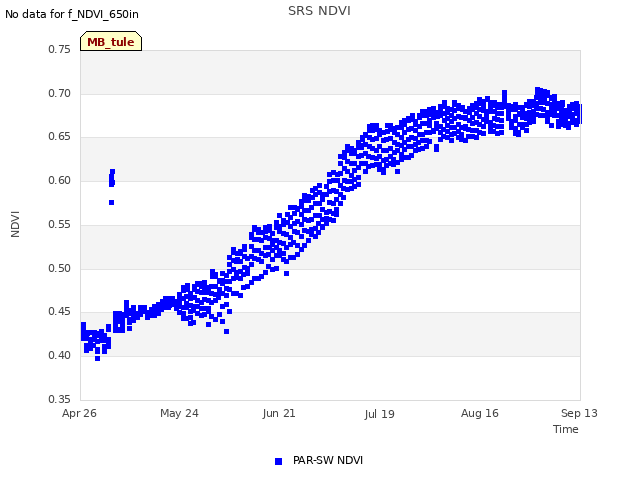Viewport: 640px width, 480px height.
Task: Click the 0.40 y-axis tick label
Action: [x=60, y=356]
